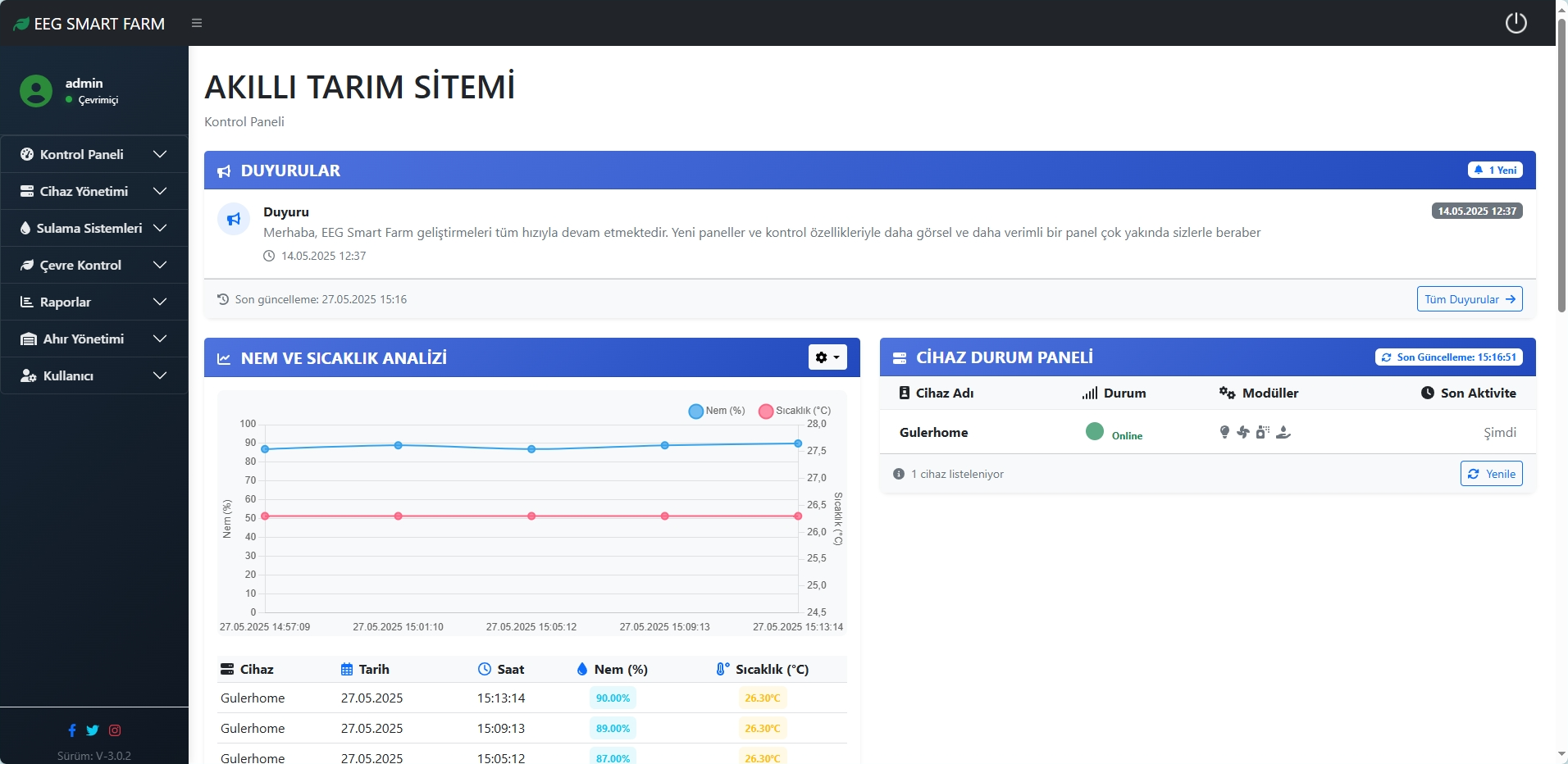This screenshot has width=1568, height=764.
Task: Click the fan module icon
Action: point(1243,432)
